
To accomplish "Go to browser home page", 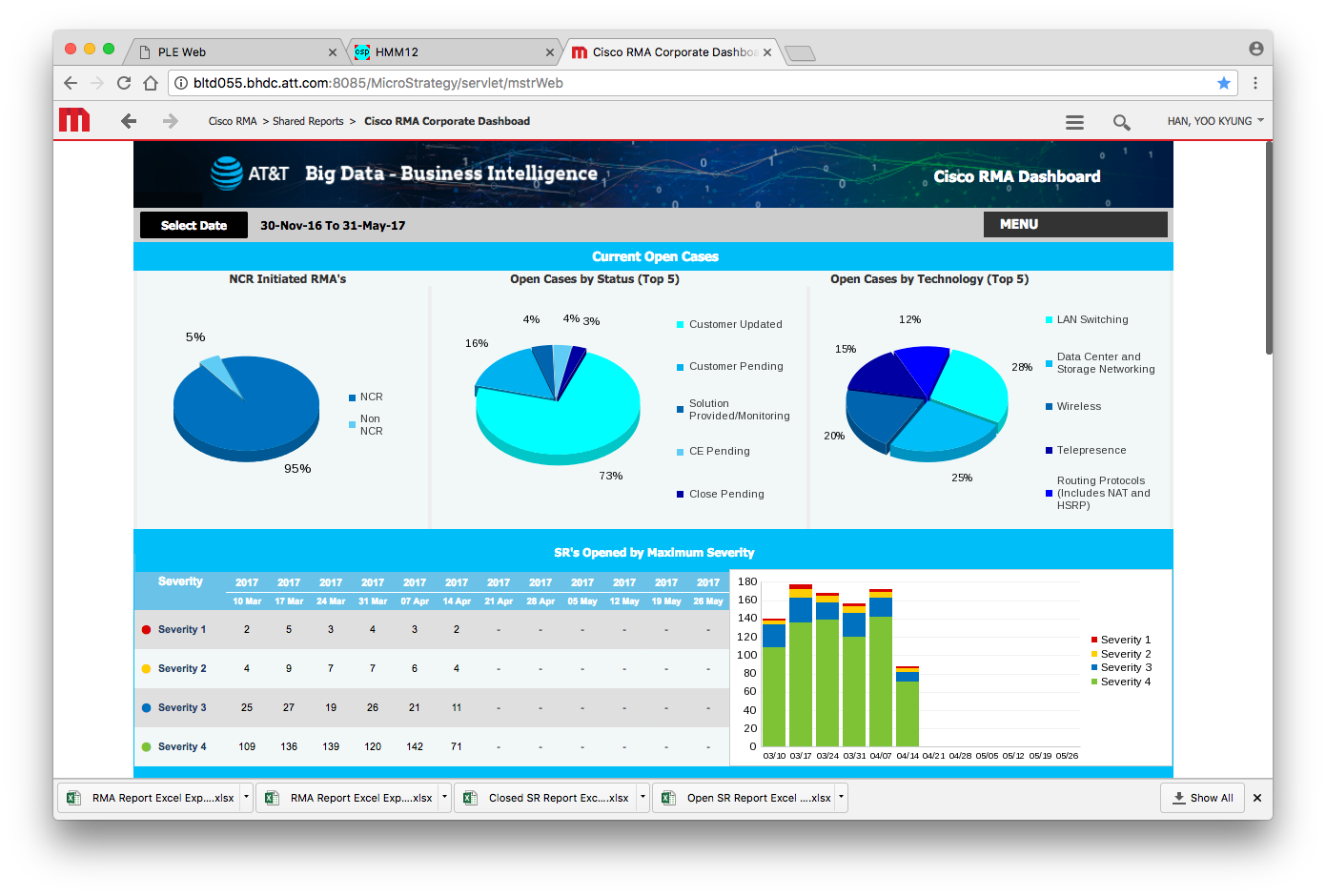I will click(151, 83).
